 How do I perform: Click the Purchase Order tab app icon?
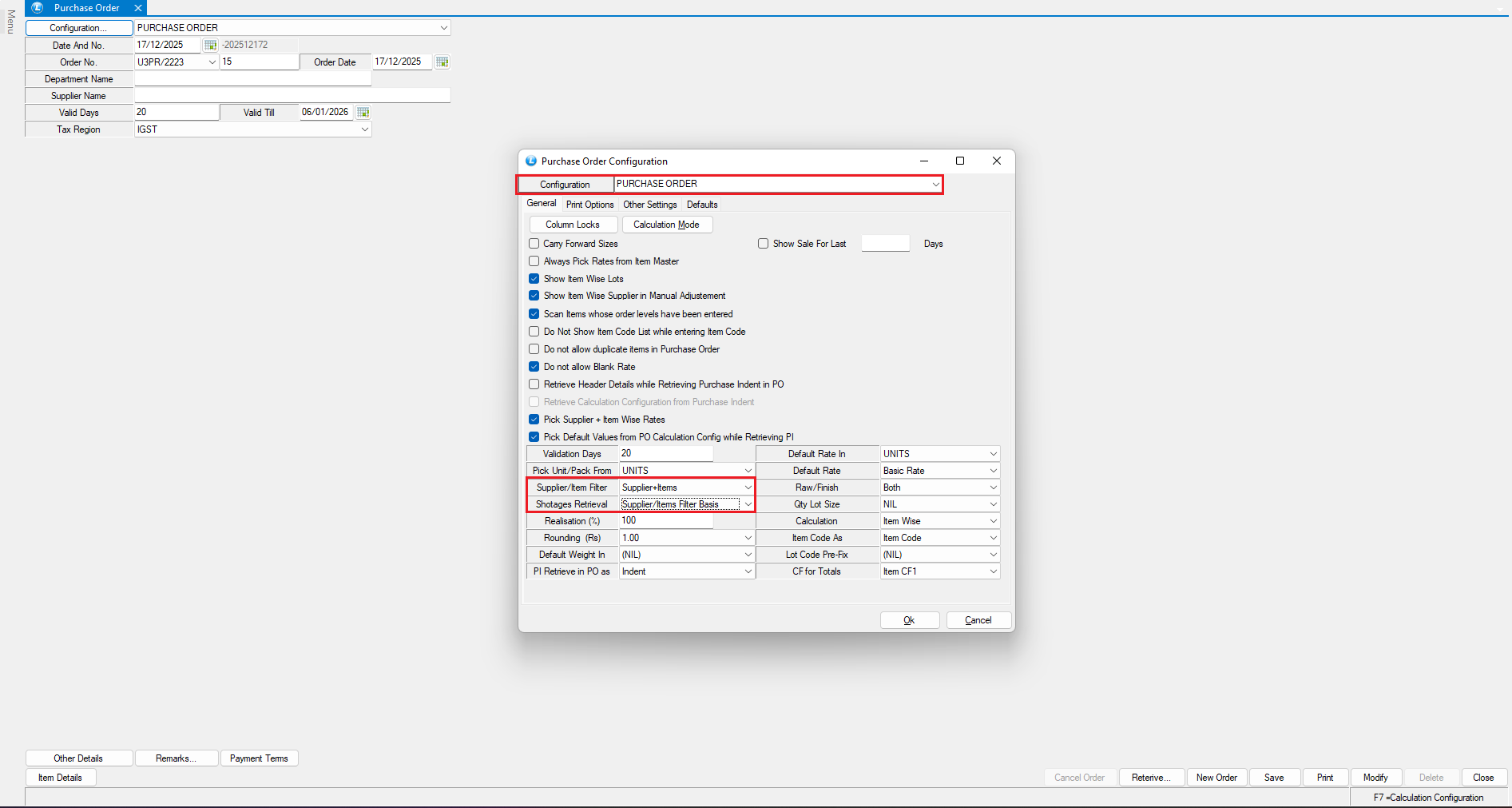point(37,8)
